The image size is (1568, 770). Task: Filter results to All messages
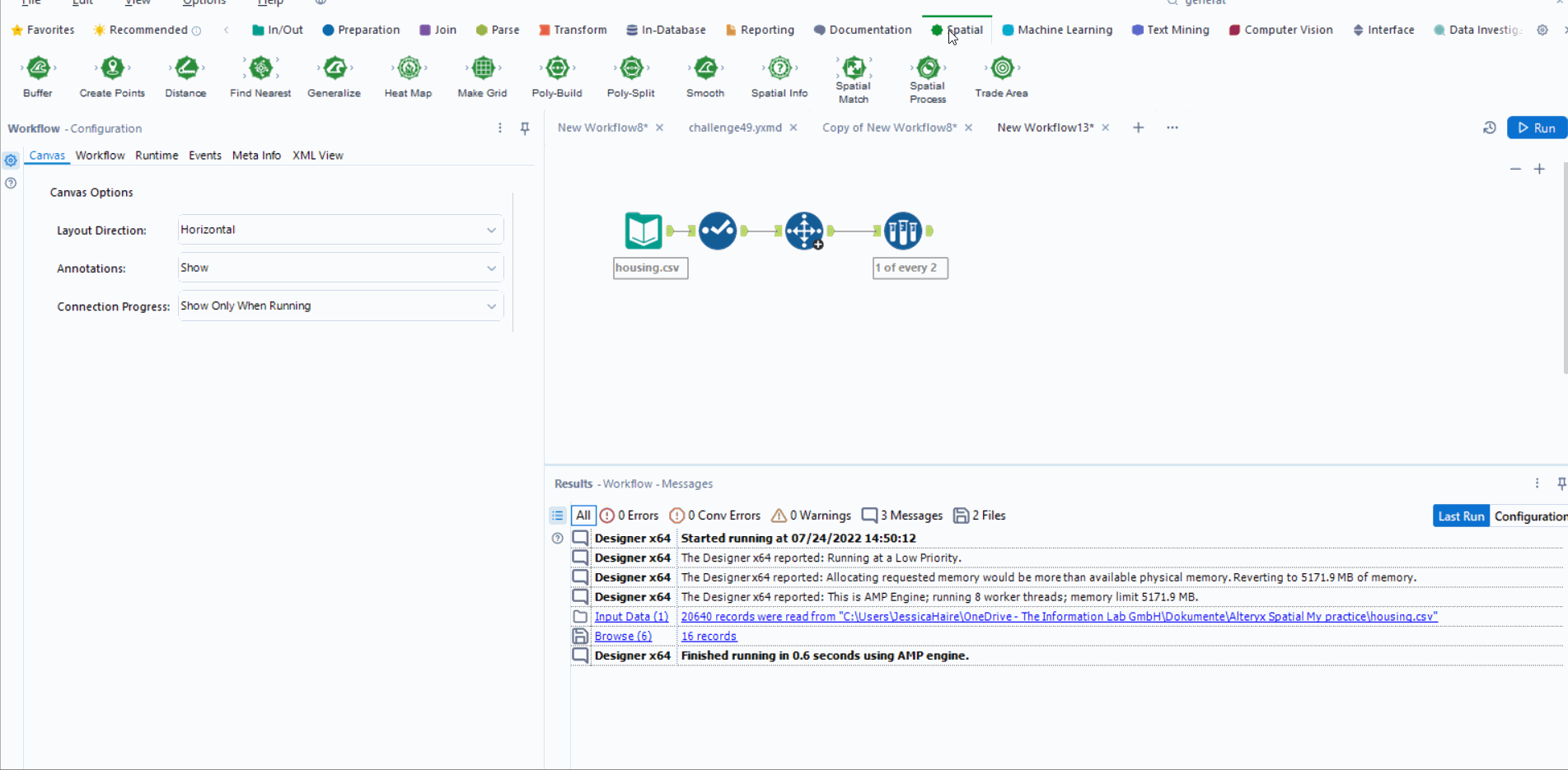(583, 516)
